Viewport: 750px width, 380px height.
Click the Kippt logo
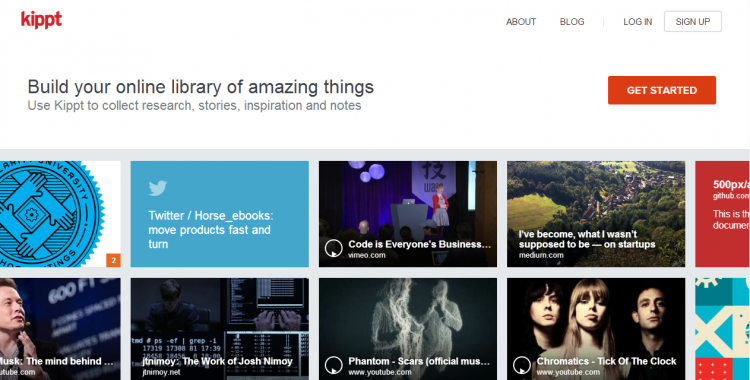tap(41, 20)
